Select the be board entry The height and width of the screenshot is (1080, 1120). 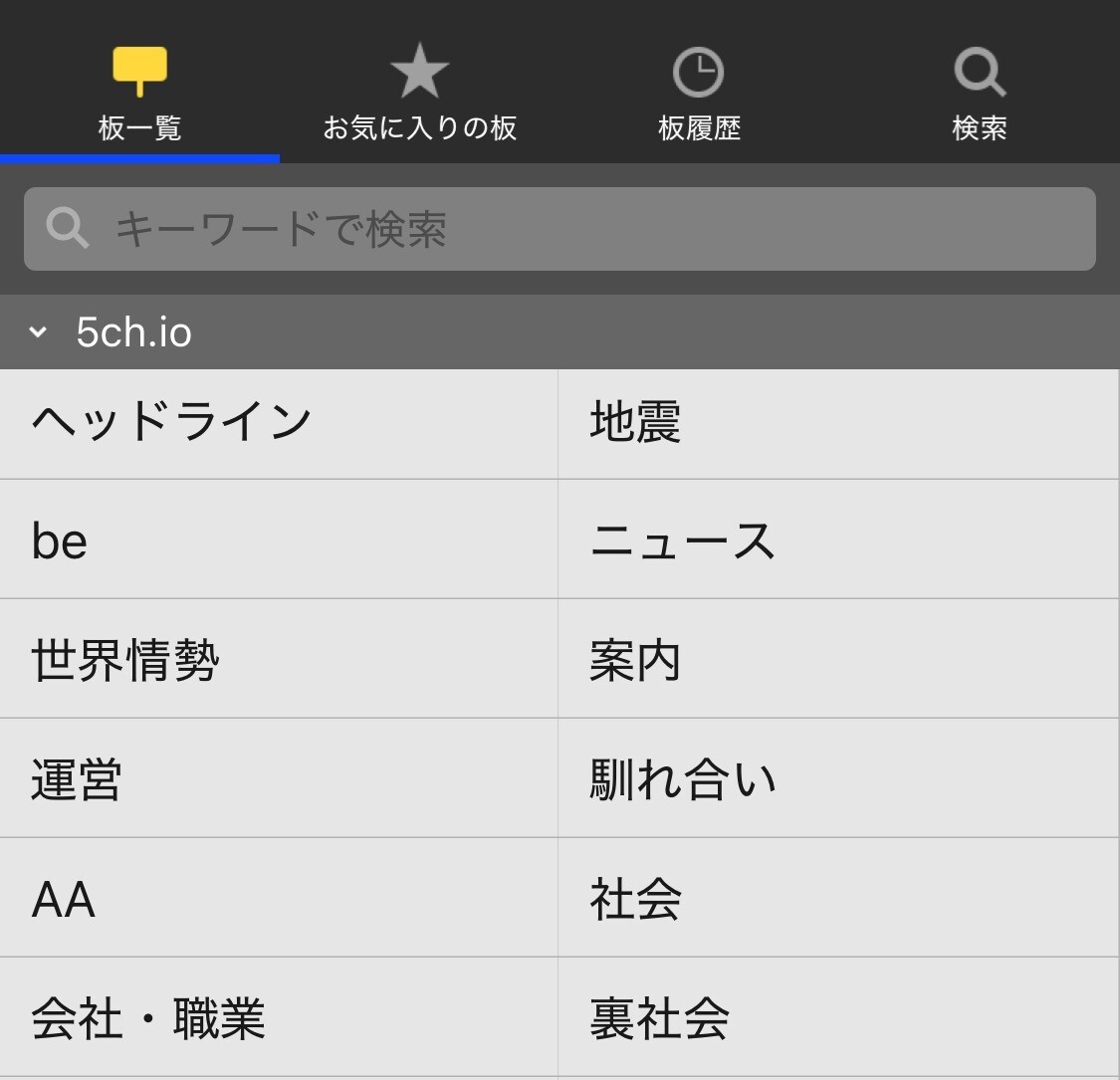pos(60,541)
